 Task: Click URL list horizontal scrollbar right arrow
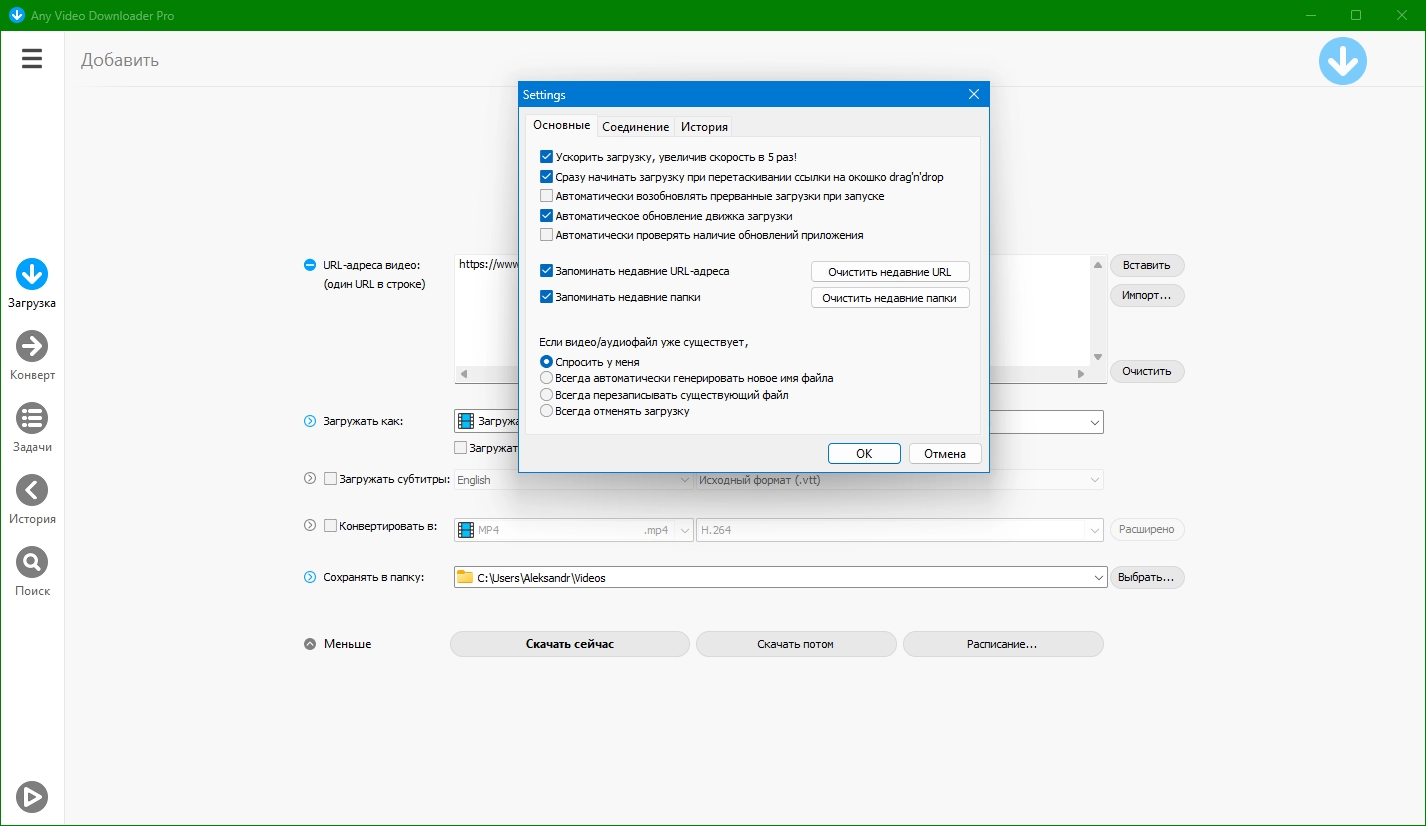tap(1081, 374)
